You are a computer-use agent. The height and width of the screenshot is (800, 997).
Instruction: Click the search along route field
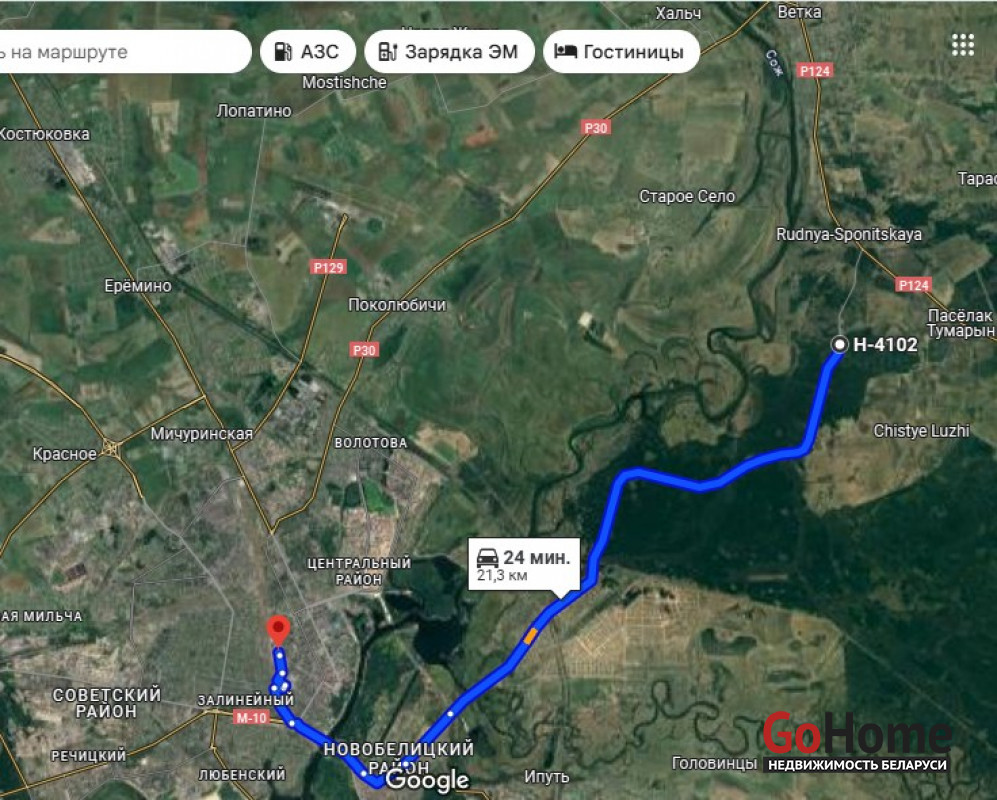(125, 52)
